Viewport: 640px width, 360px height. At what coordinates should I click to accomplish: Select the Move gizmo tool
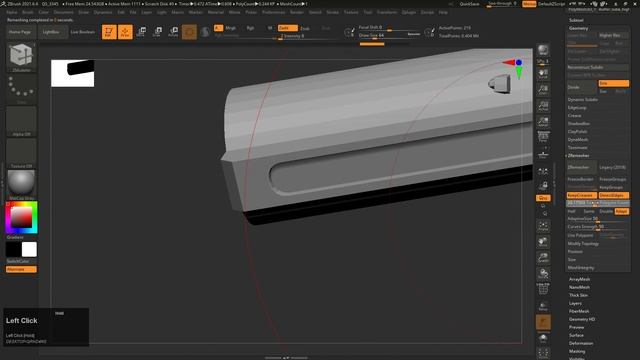(x=142, y=32)
